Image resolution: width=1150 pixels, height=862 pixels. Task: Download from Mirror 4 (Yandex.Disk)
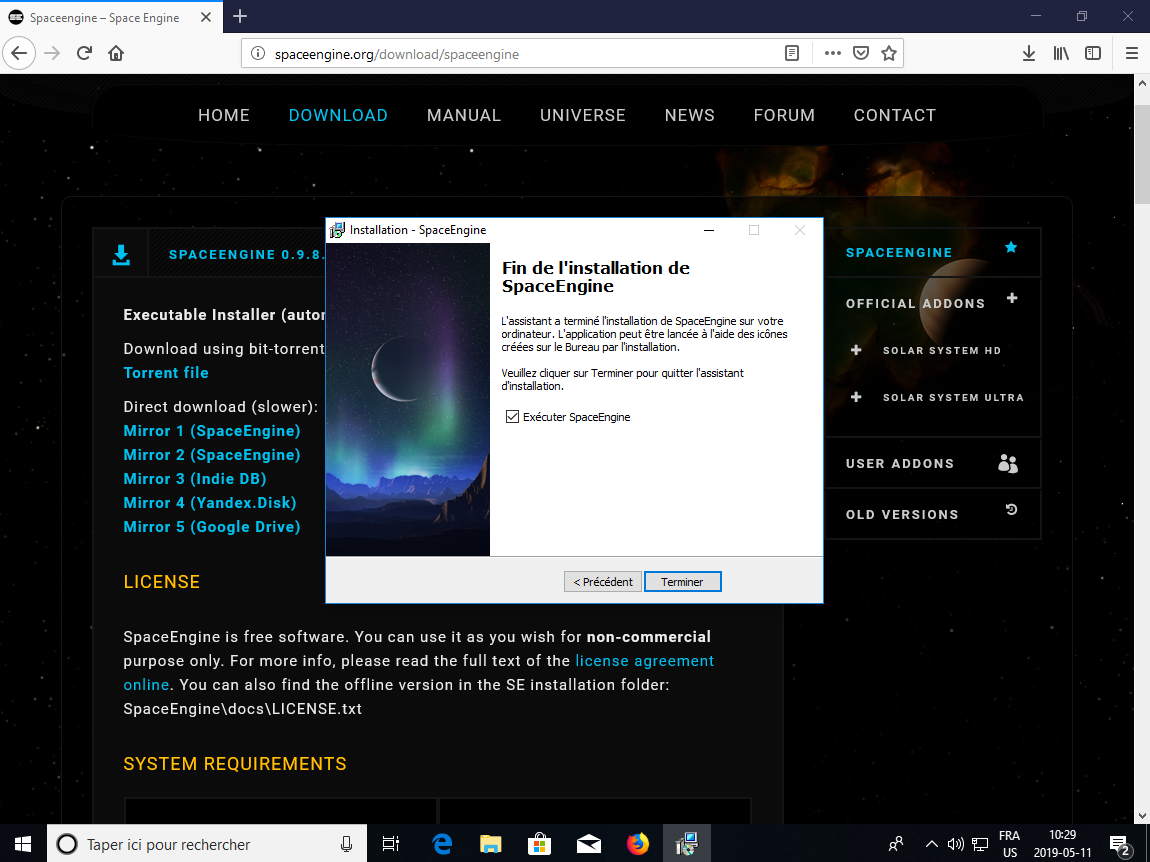click(x=210, y=503)
